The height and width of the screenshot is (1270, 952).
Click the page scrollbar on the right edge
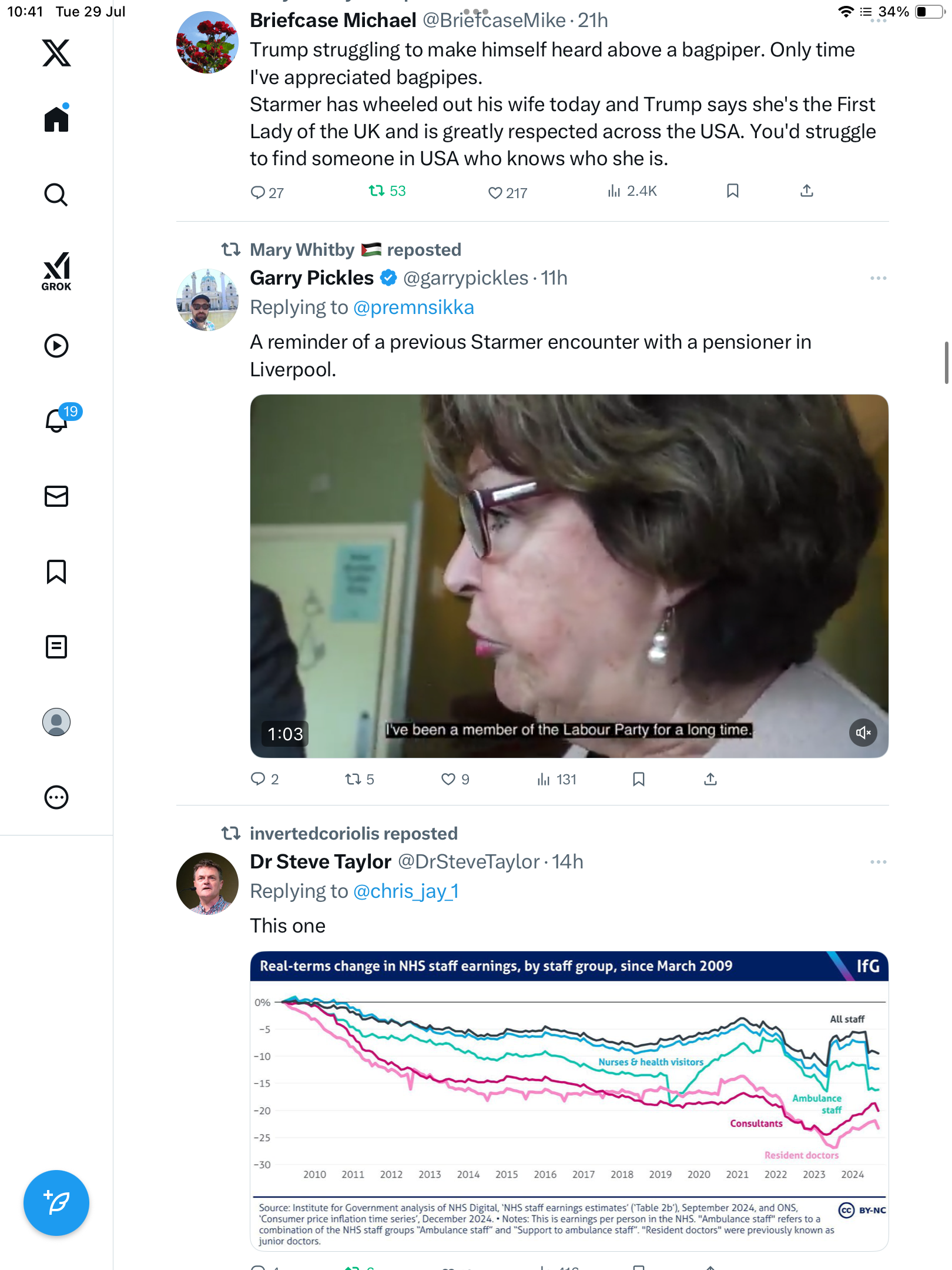946,362
